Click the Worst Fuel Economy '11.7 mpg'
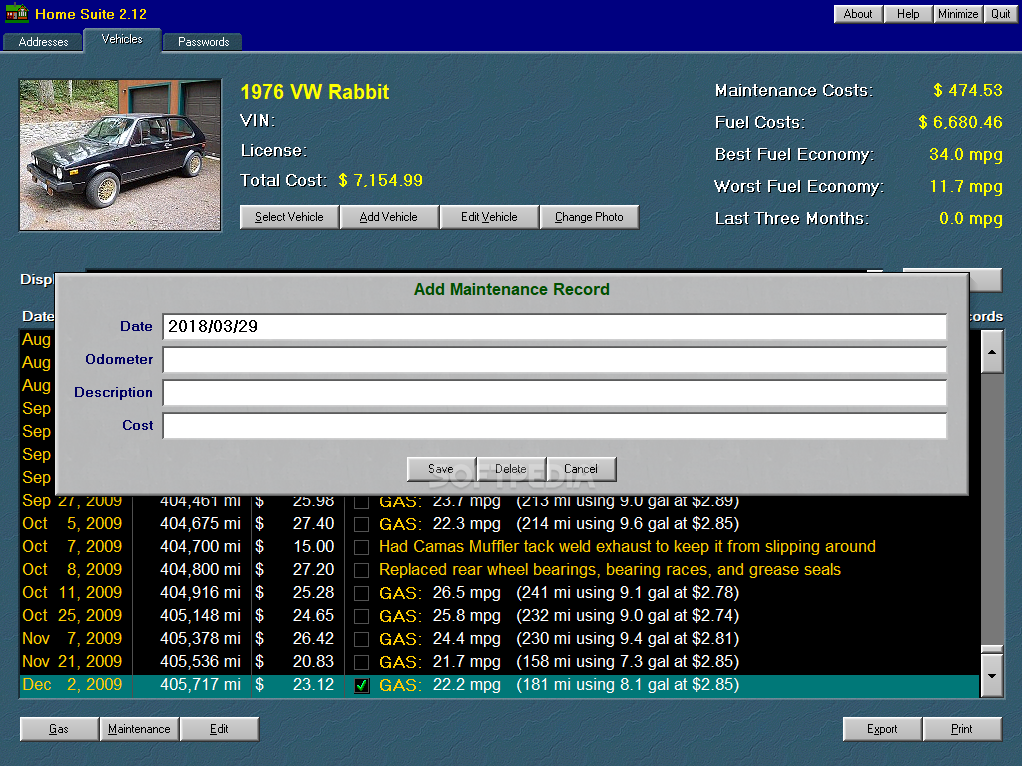The width and height of the screenshot is (1022, 766). tap(966, 186)
